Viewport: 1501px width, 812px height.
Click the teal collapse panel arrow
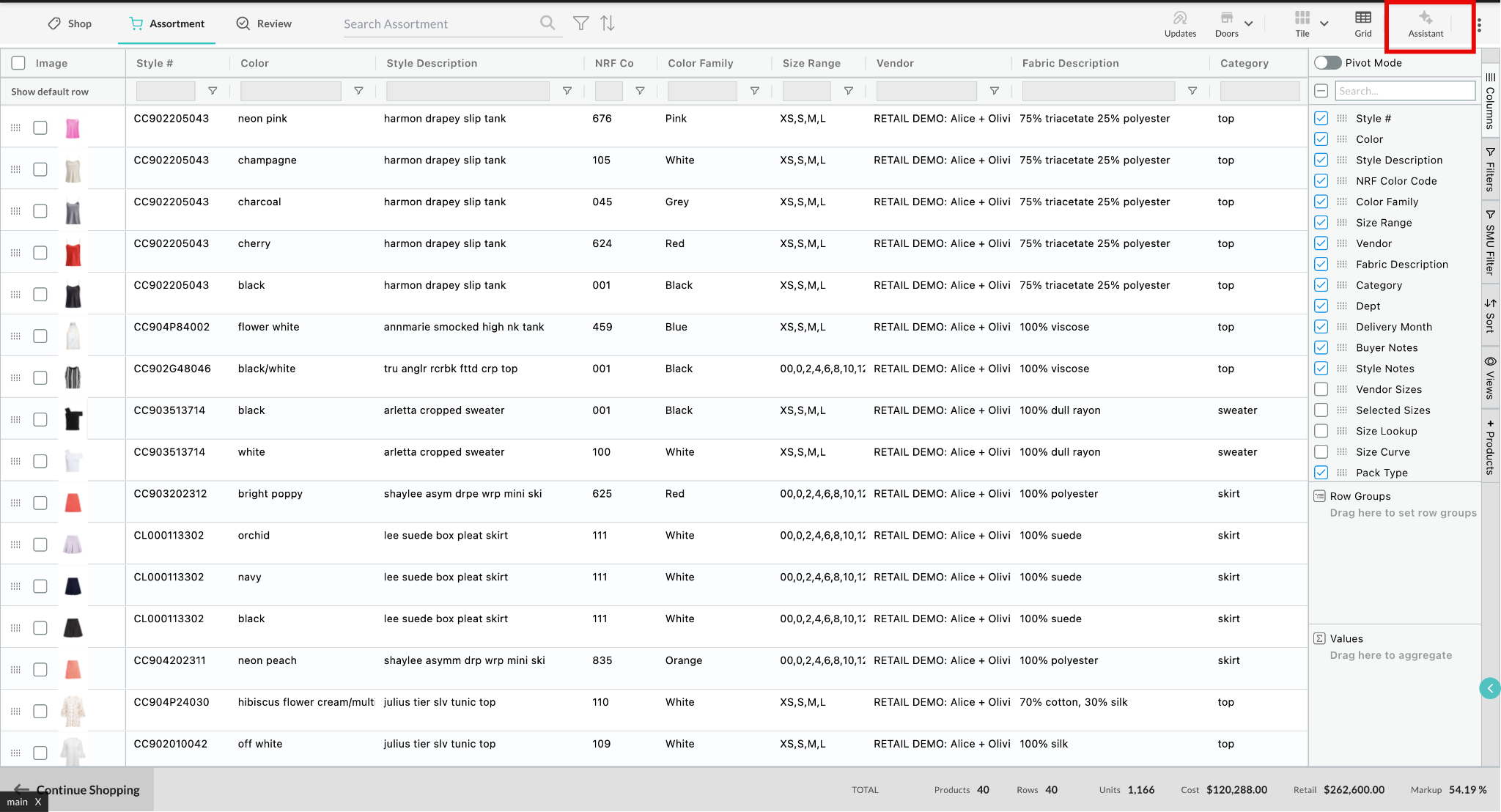pos(1489,688)
